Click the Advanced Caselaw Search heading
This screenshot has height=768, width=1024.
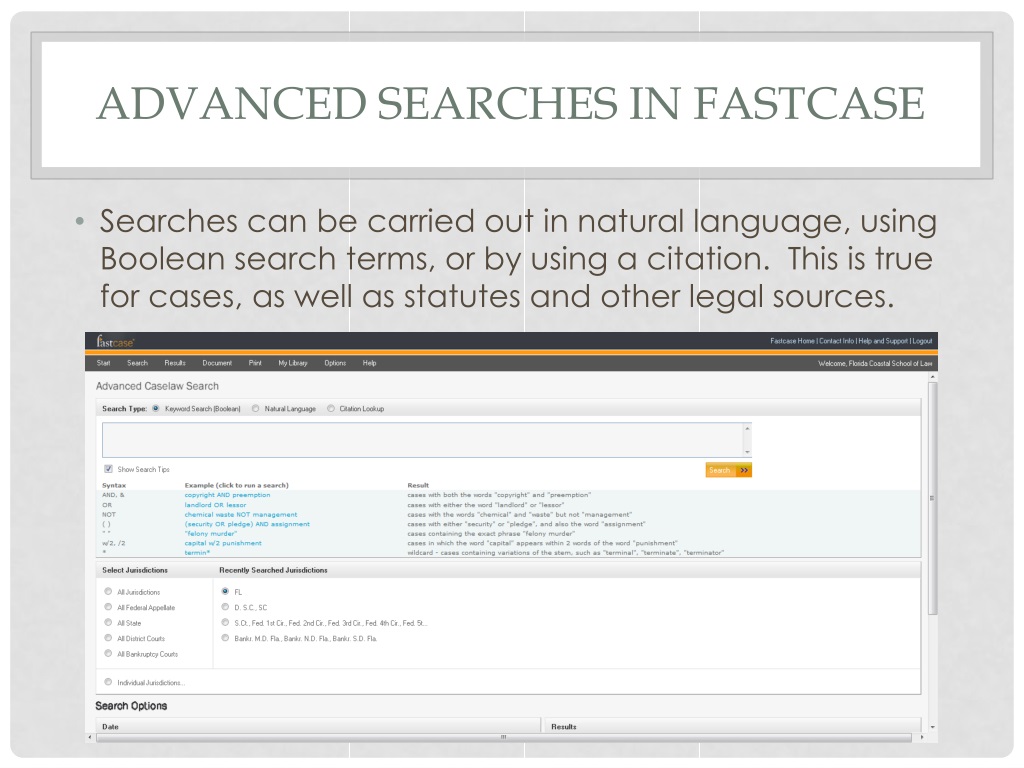click(x=157, y=386)
